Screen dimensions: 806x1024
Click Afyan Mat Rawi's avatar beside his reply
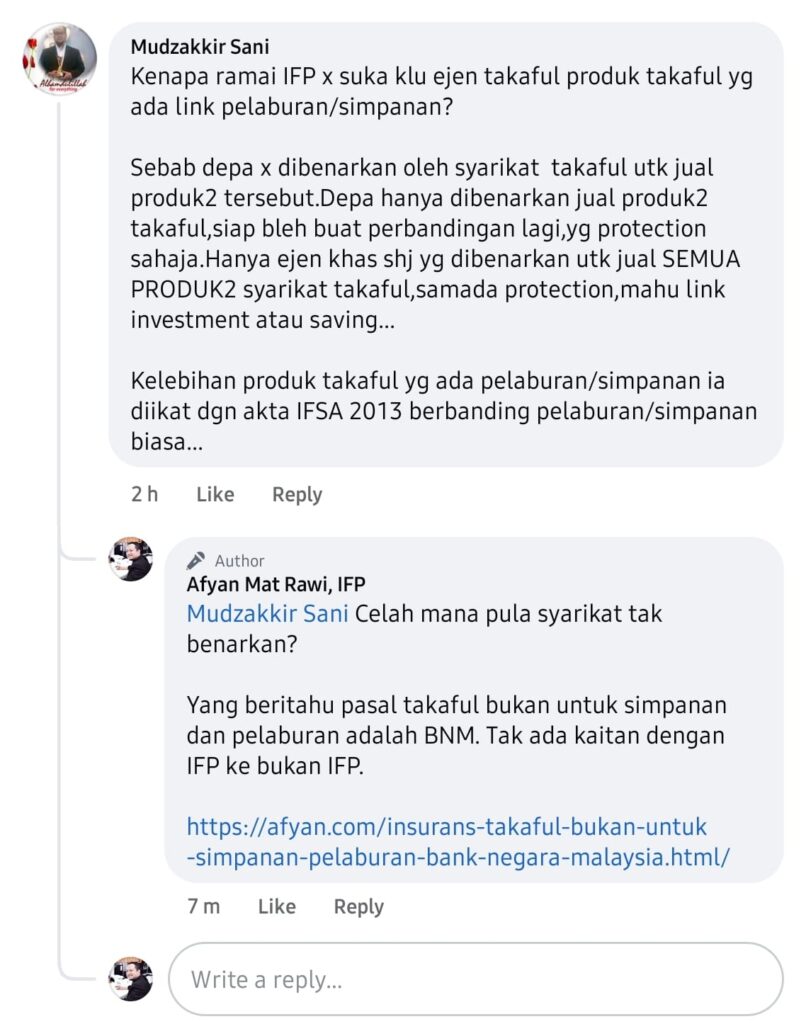tap(131, 560)
